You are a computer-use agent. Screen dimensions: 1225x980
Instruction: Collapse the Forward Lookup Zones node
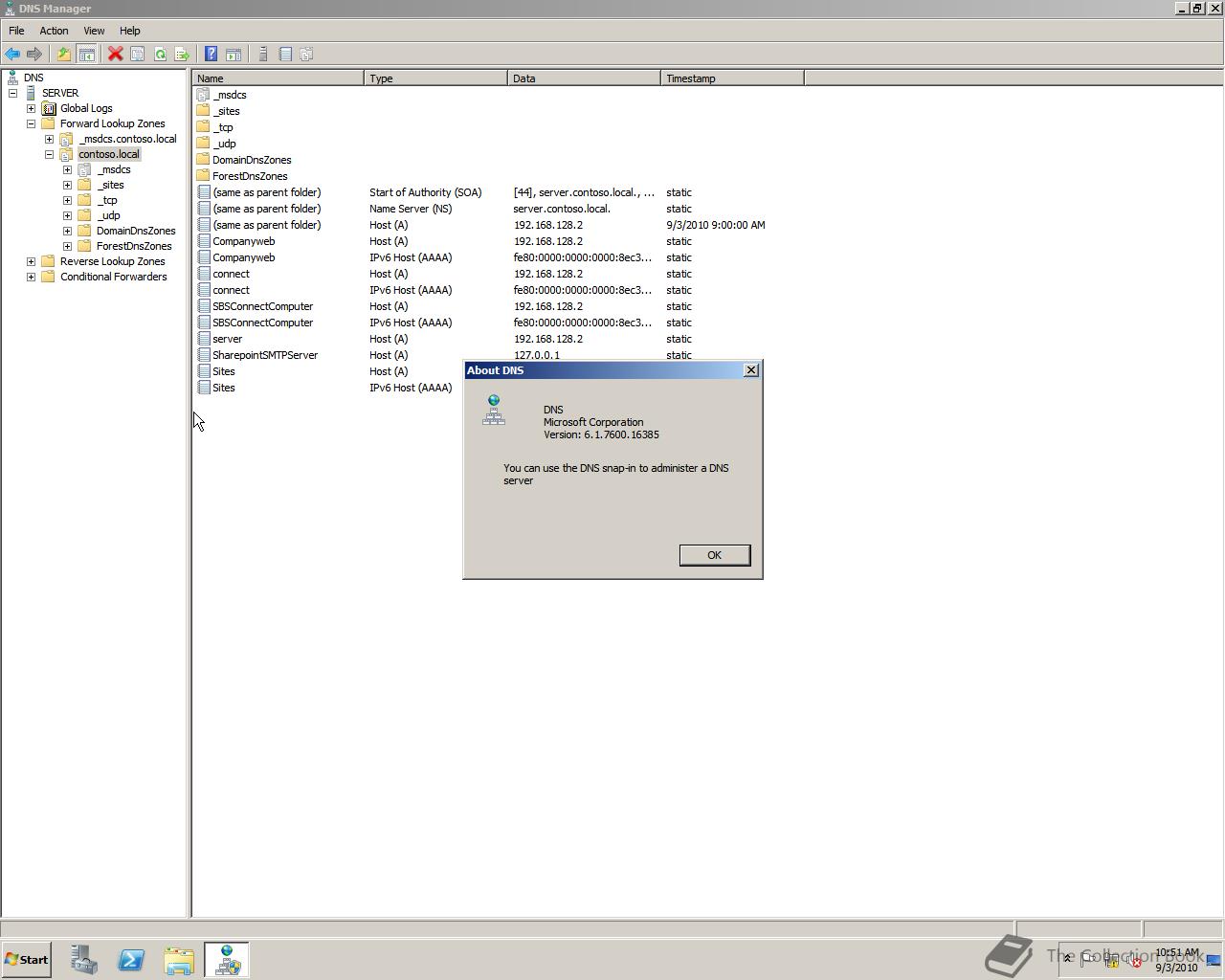tap(31, 123)
